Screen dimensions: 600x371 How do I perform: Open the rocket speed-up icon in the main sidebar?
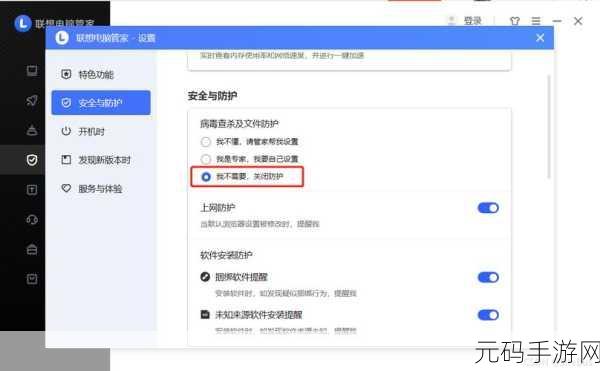[x=32, y=101]
